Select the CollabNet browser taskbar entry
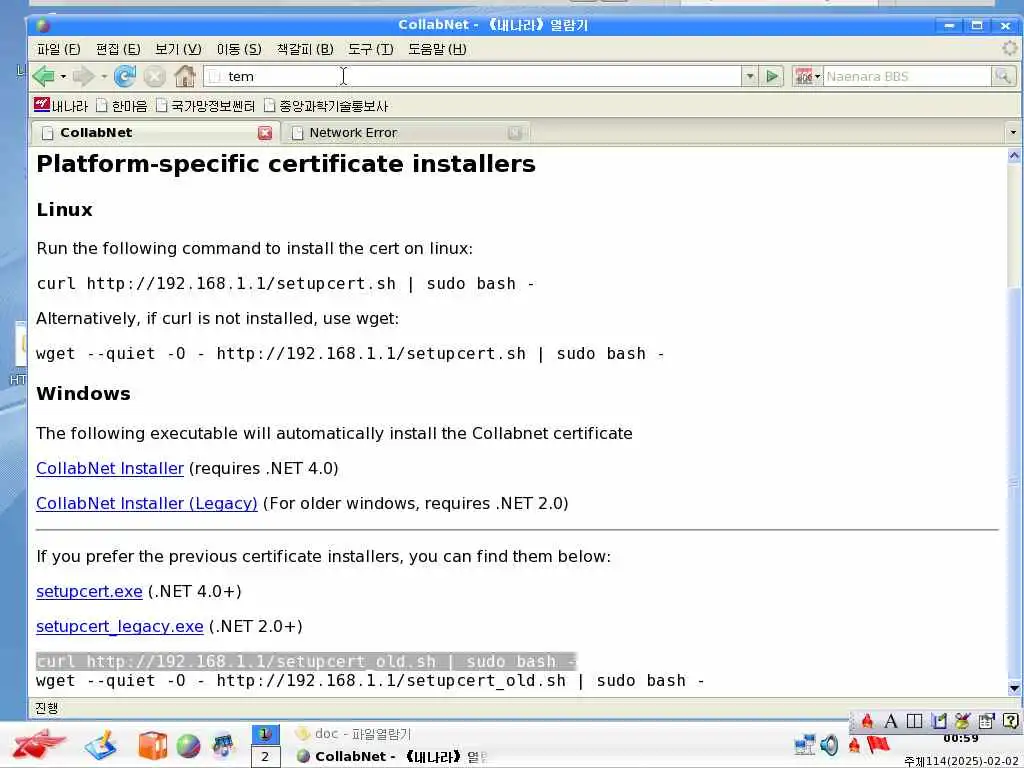The width and height of the screenshot is (1024, 768). click(x=391, y=756)
